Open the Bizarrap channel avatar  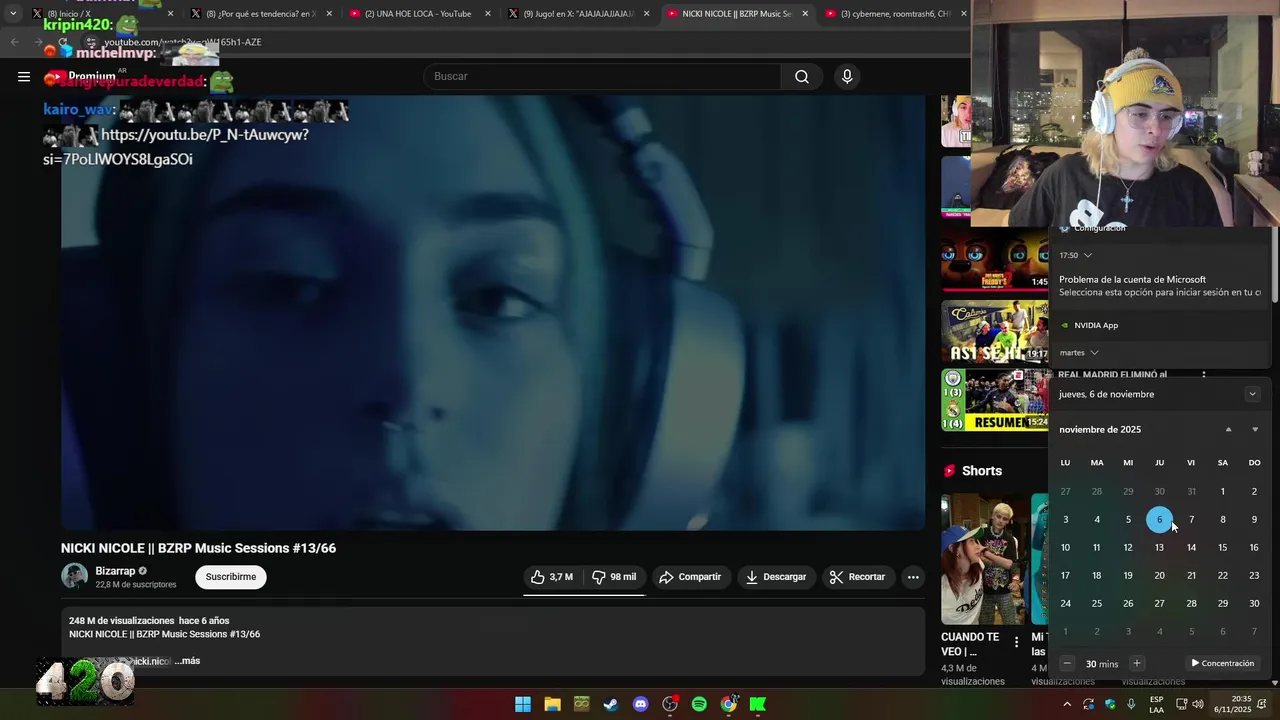point(74,576)
